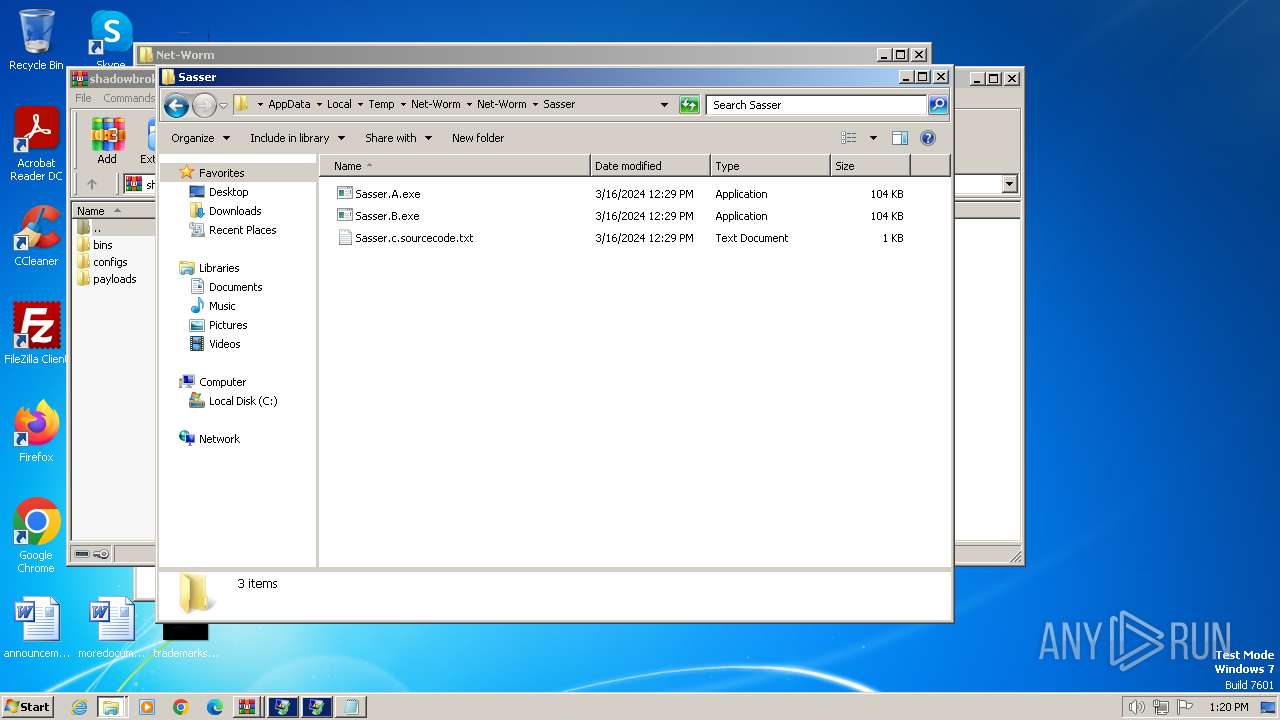
Task: Open the Organize dropdown menu
Action: click(x=200, y=138)
